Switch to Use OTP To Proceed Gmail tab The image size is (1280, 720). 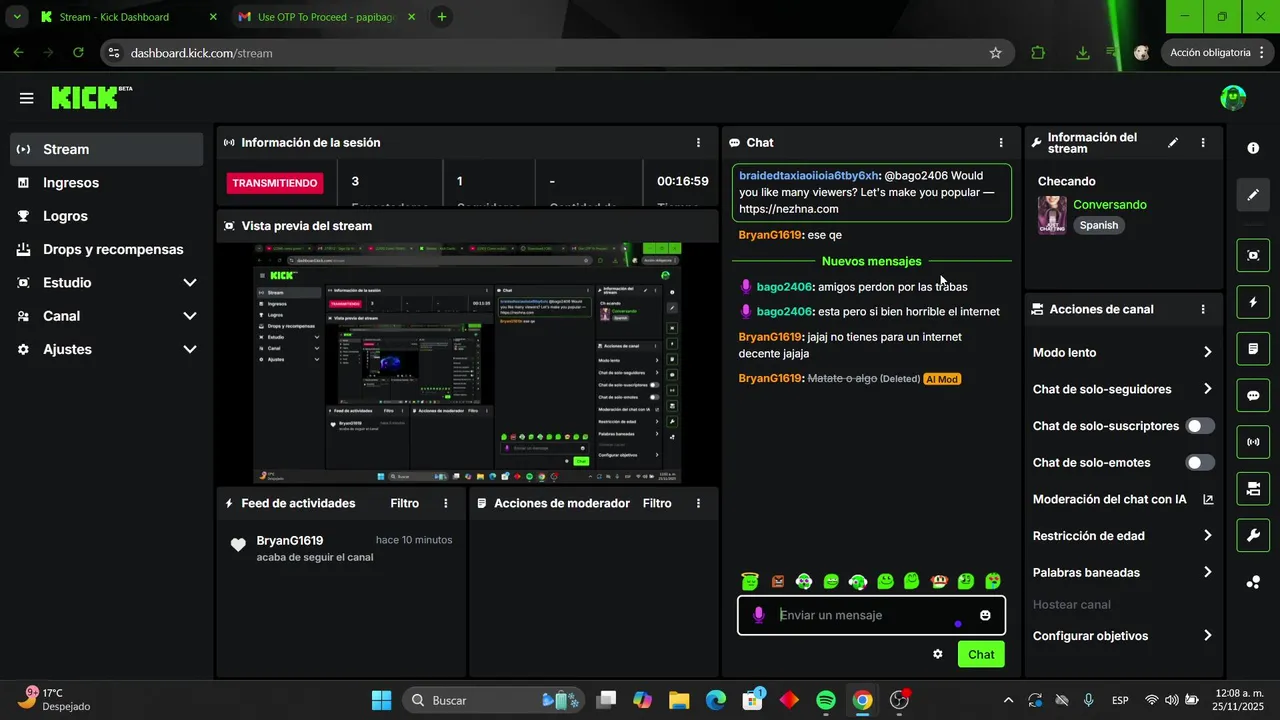(327, 17)
